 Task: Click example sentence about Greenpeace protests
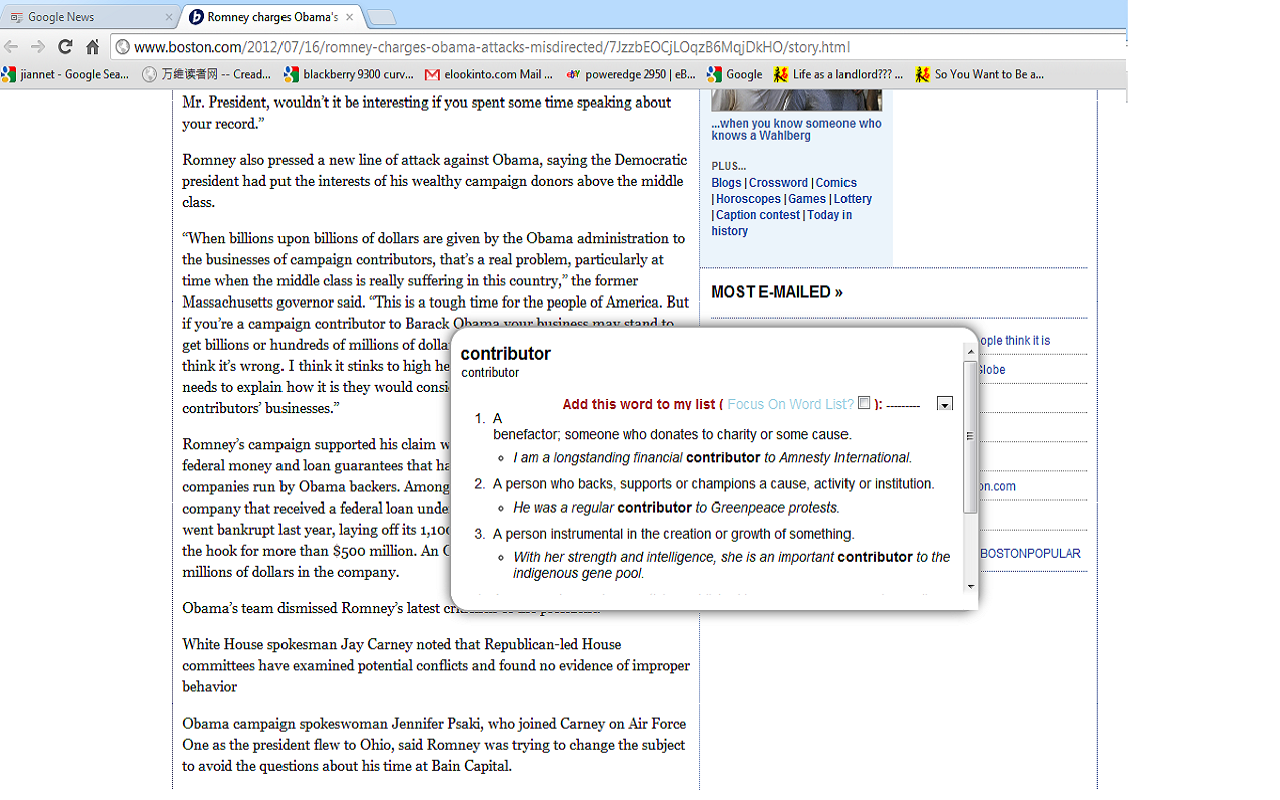(x=676, y=508)
